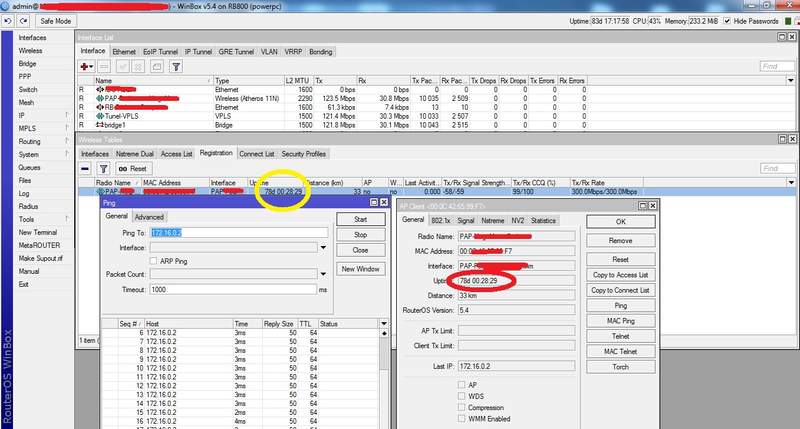
Task: Click Torch in the AP Client dialog
Action: 620,367
